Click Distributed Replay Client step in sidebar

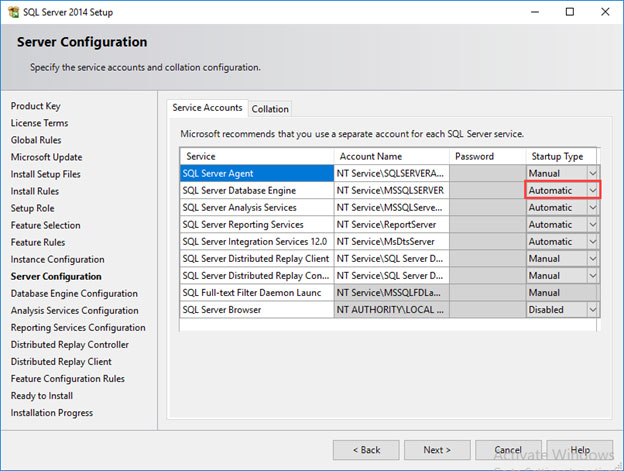(x=61, y=362)
